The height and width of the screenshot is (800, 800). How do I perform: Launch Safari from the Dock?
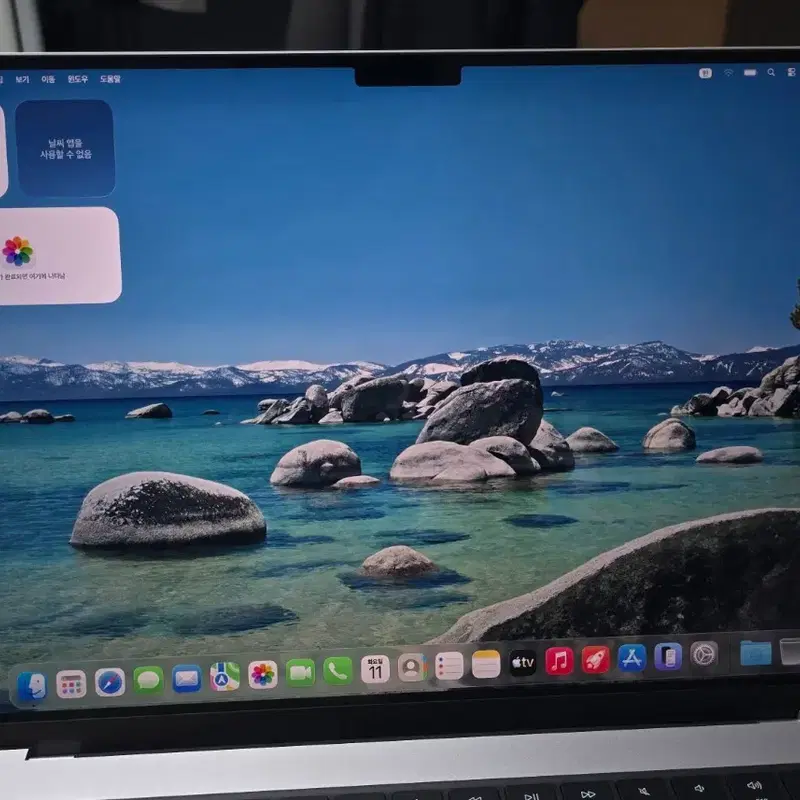tap(110, 682)
